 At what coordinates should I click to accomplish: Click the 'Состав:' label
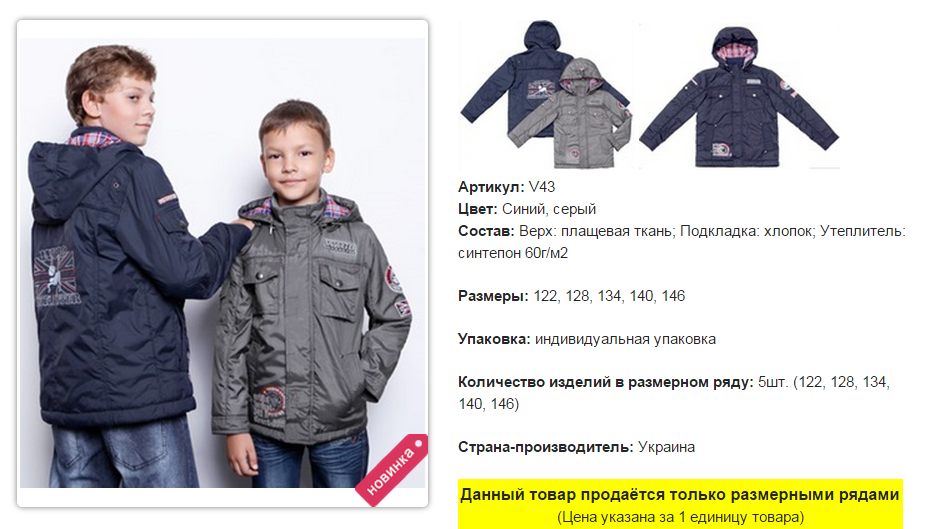[486, 231]
